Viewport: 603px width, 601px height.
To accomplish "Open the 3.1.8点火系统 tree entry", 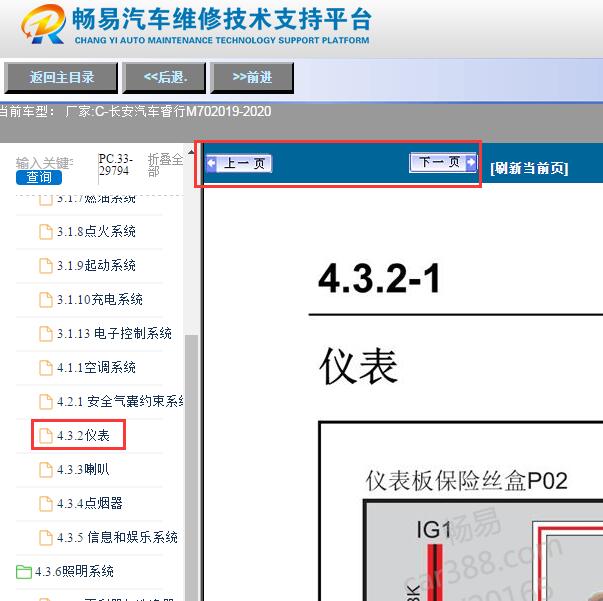I will point(96,231).
